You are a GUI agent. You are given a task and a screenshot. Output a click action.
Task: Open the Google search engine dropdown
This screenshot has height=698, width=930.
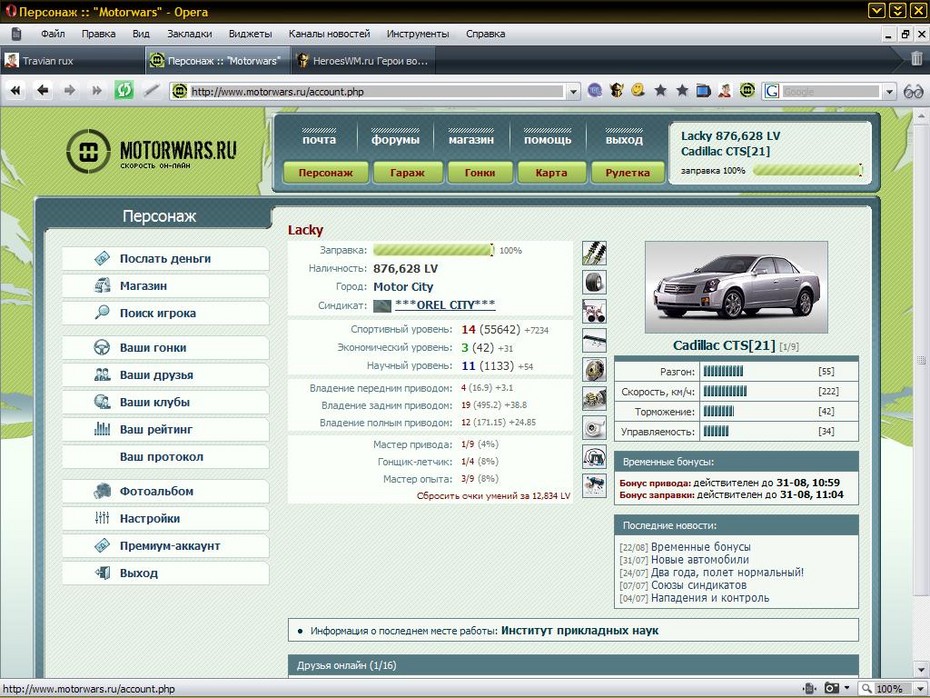(x=889, y=92)
